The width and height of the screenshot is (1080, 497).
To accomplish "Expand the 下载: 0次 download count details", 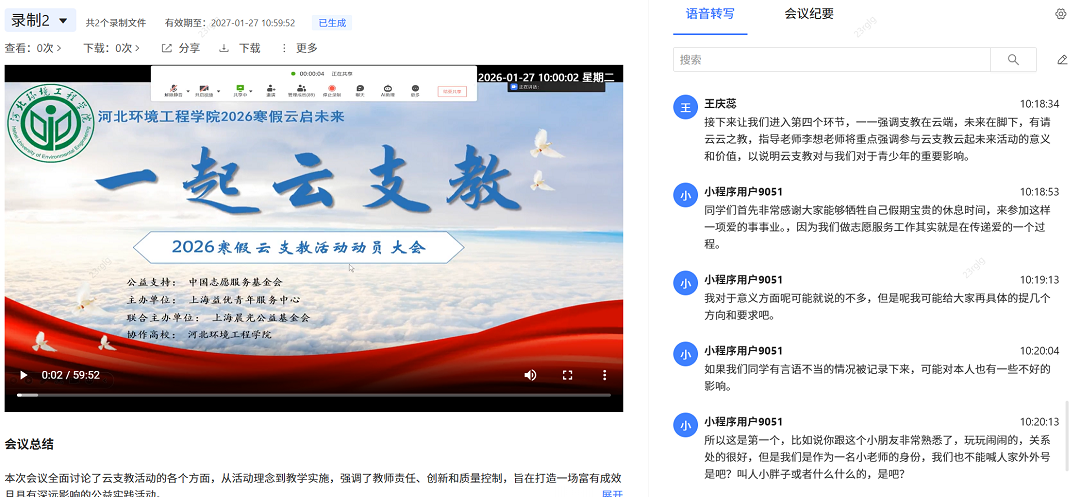I will coord(112,48).
